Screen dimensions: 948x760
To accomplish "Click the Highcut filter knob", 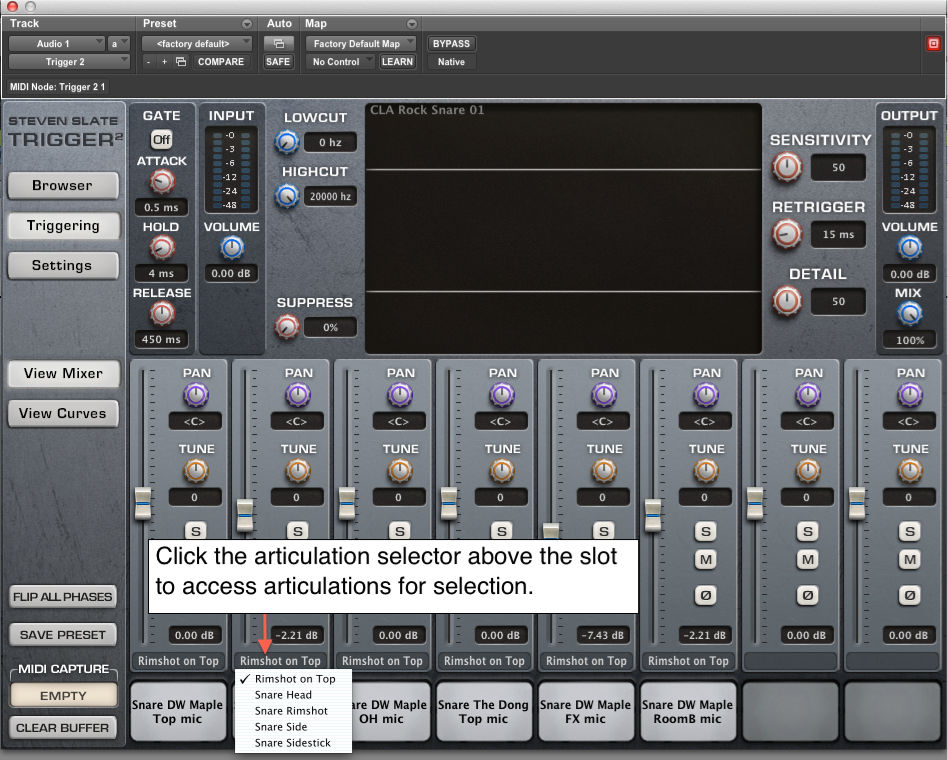I will pos(287,197).
